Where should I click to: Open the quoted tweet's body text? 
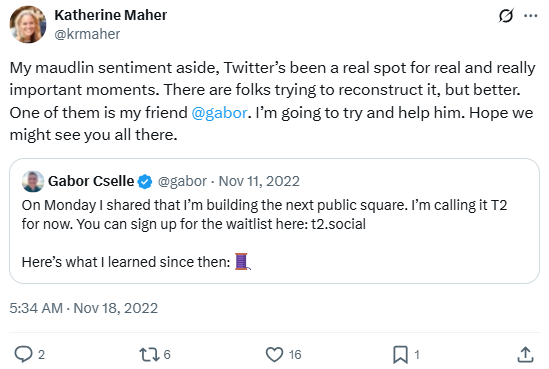point(264,233)
